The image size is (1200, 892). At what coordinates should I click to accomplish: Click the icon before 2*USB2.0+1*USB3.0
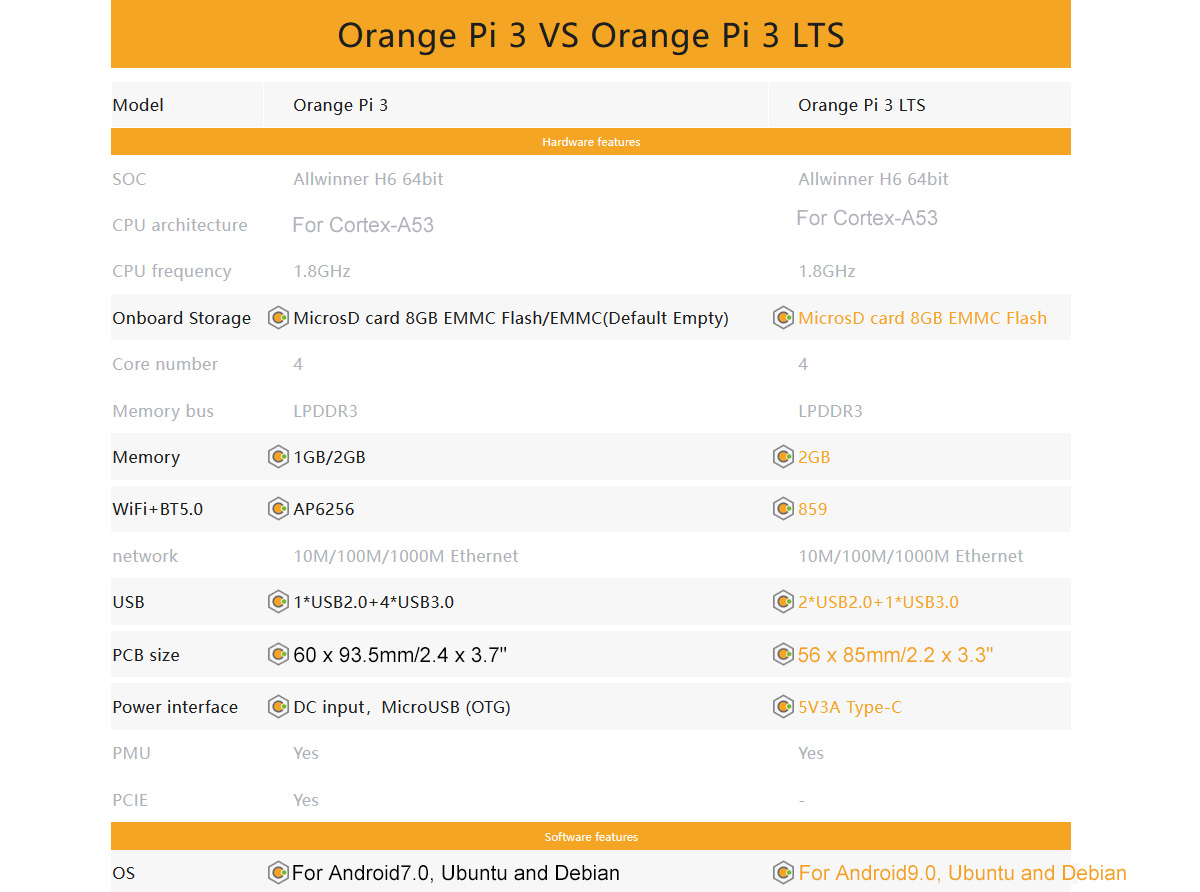tap(784, 602)
